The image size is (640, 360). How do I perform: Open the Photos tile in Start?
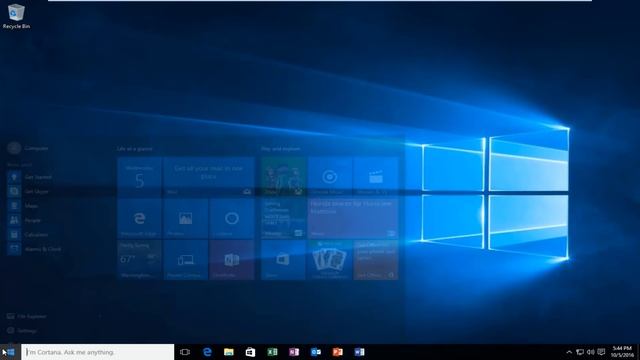(x=186, y=218)
